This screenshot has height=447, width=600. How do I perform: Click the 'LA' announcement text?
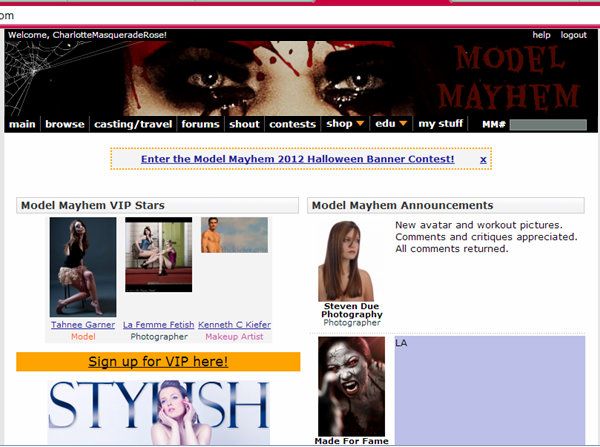[401, 343]
